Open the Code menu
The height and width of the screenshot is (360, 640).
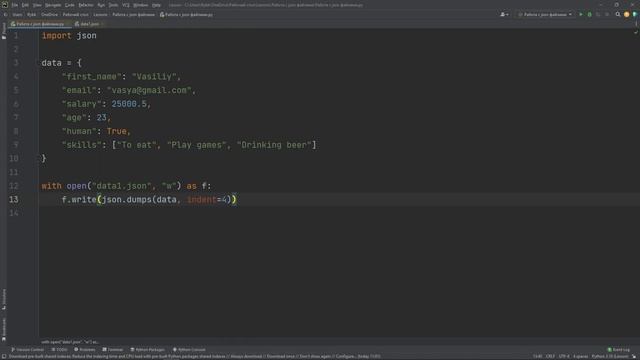69,5
